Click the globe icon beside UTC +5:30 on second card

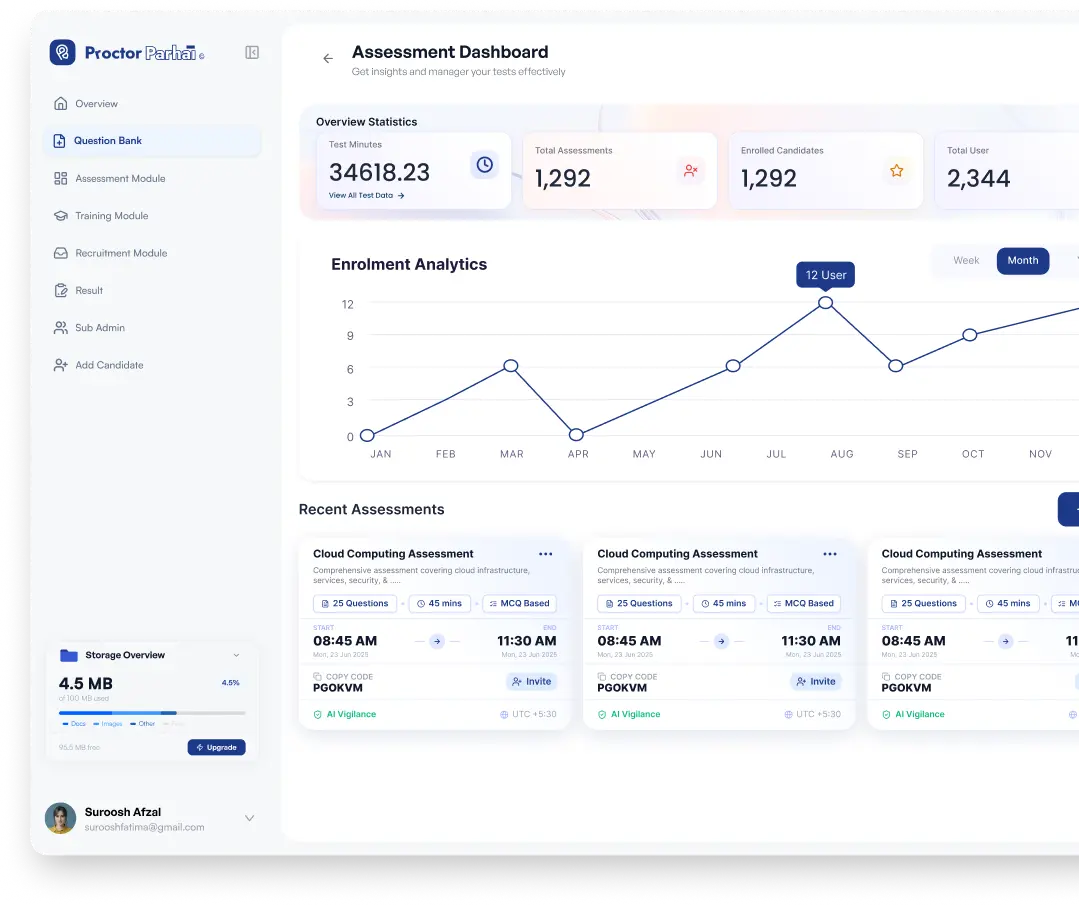click(789, 715)
